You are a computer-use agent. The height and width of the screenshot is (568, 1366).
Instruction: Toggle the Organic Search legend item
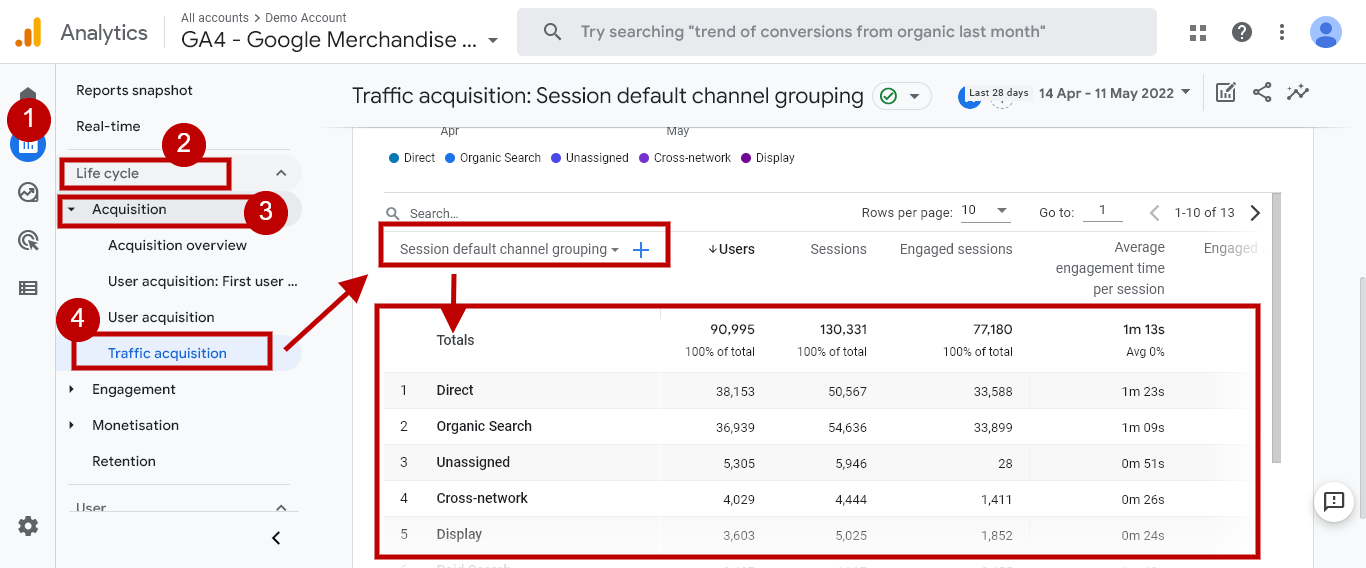click(493, 158)
